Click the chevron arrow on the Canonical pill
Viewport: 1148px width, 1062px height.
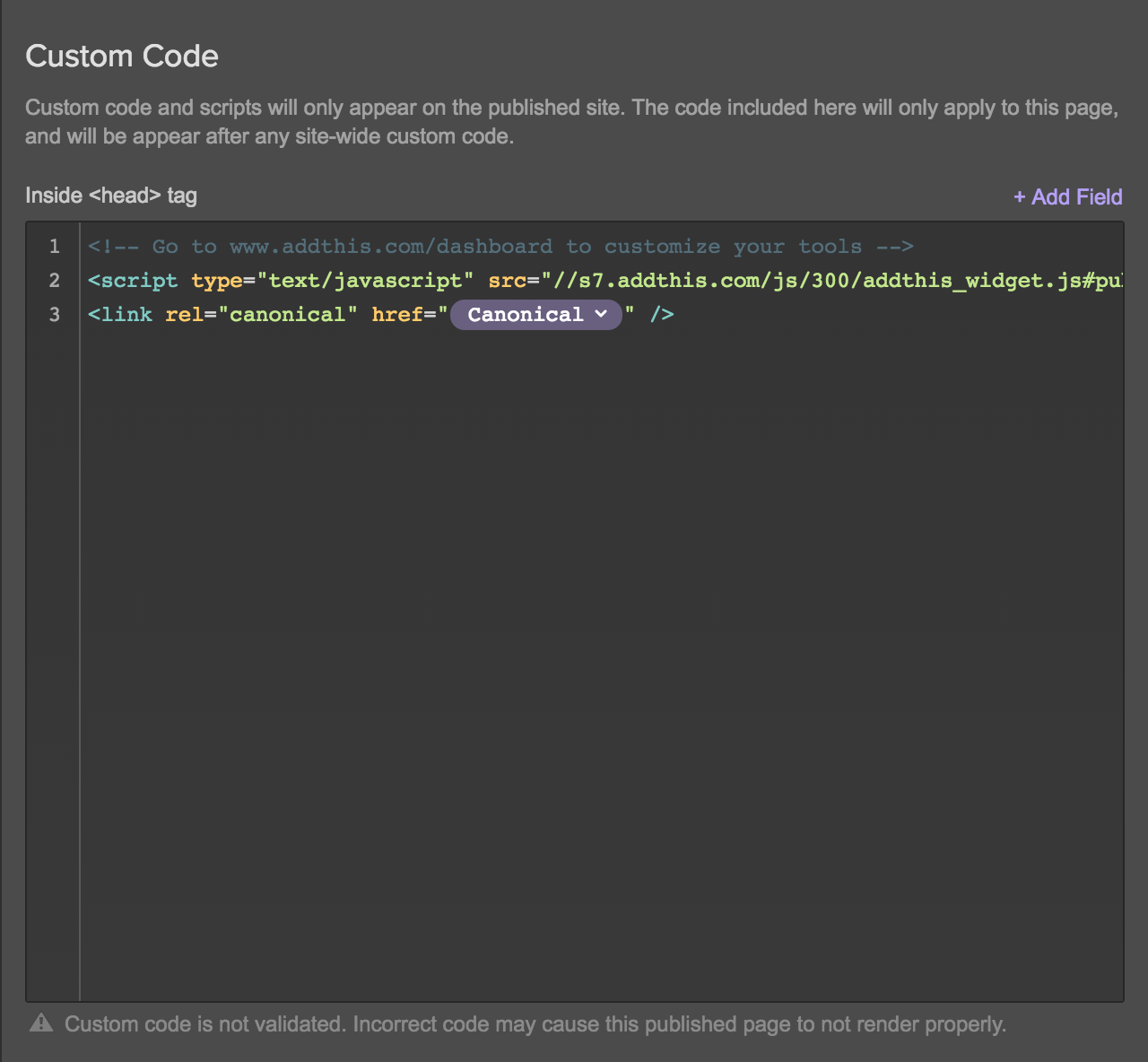[601, 314]
